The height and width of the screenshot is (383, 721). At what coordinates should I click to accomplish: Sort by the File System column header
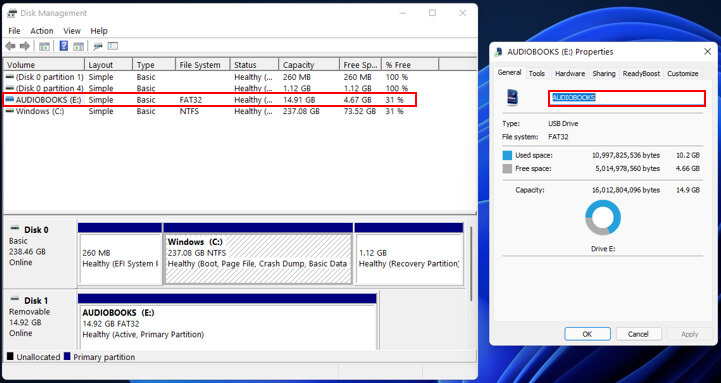202,65
